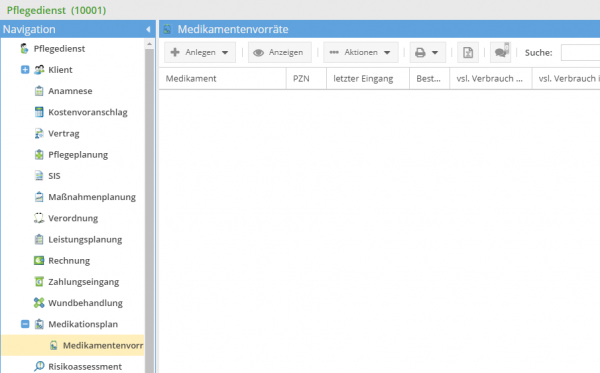Sort by the letzter Eingang column header
The width and height of the screenshot is (600, 373).
(368, 78)
